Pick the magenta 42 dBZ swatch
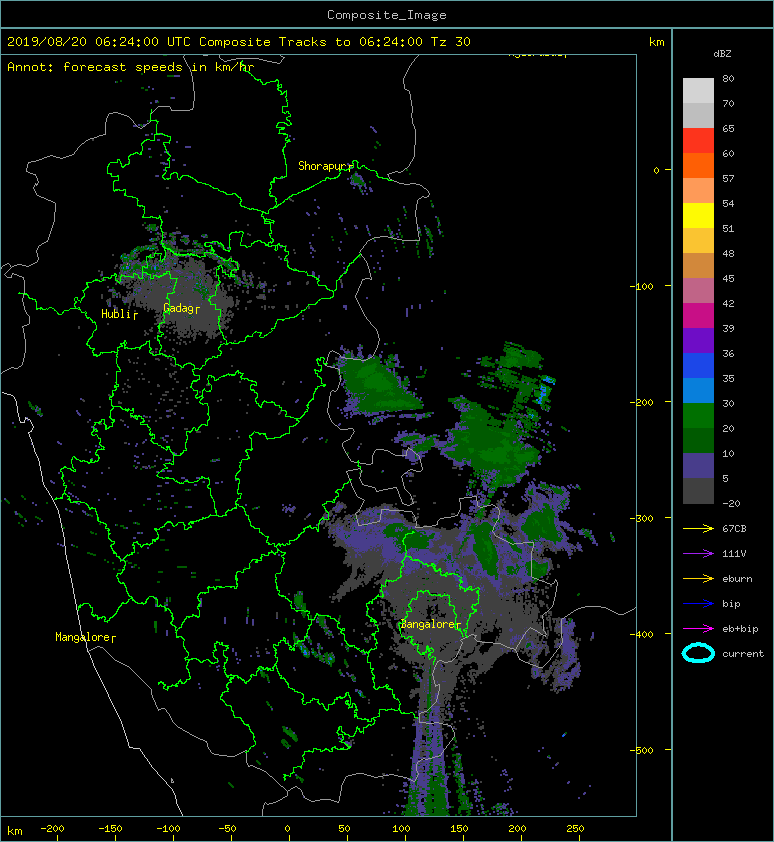 pos(698,315)
